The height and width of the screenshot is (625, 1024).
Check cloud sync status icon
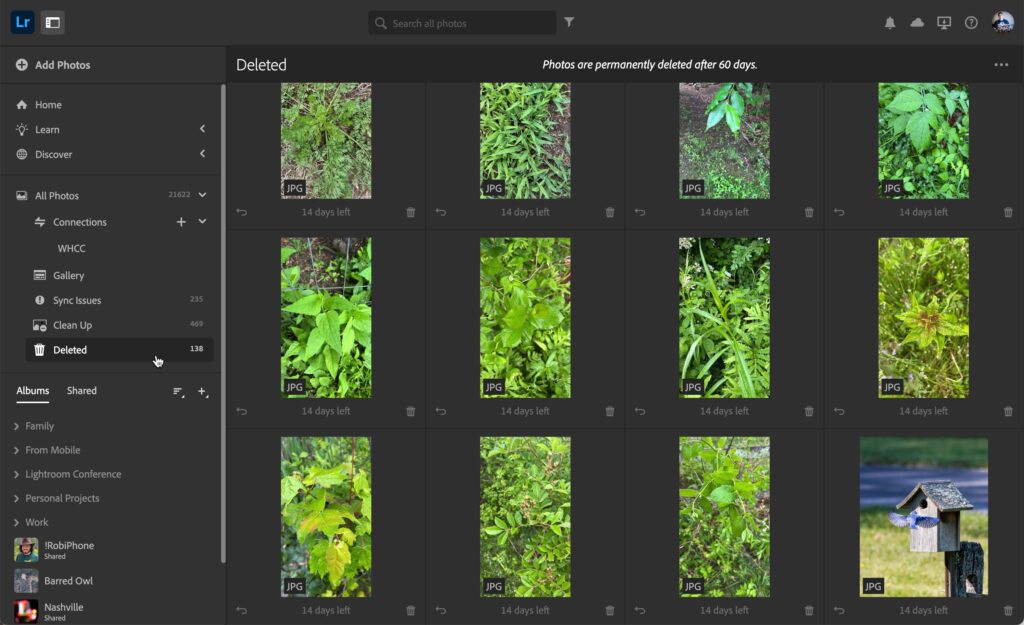pyautogui.click(x=917, y=23)
